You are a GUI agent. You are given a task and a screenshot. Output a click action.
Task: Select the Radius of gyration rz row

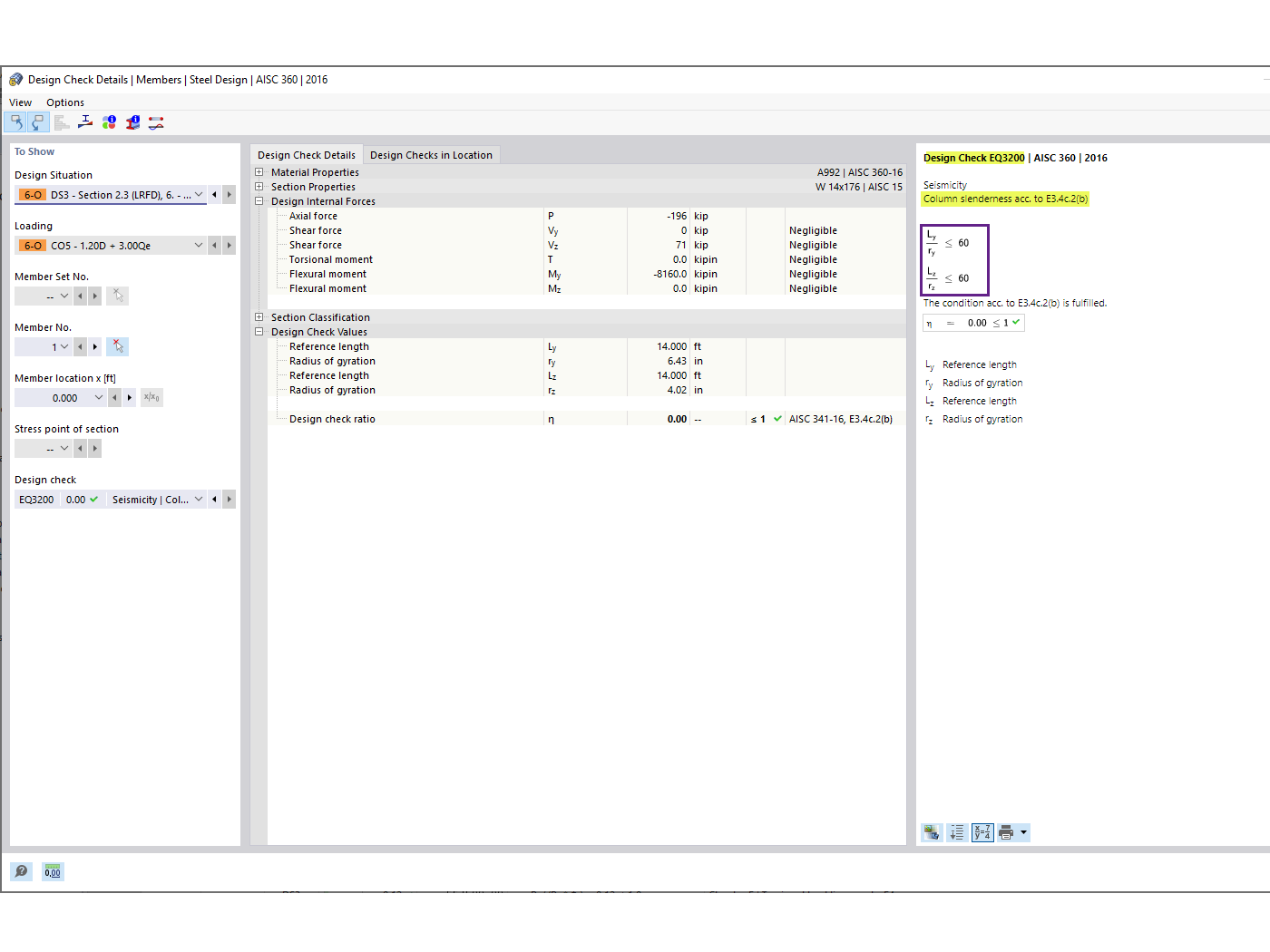click(586, 390)
